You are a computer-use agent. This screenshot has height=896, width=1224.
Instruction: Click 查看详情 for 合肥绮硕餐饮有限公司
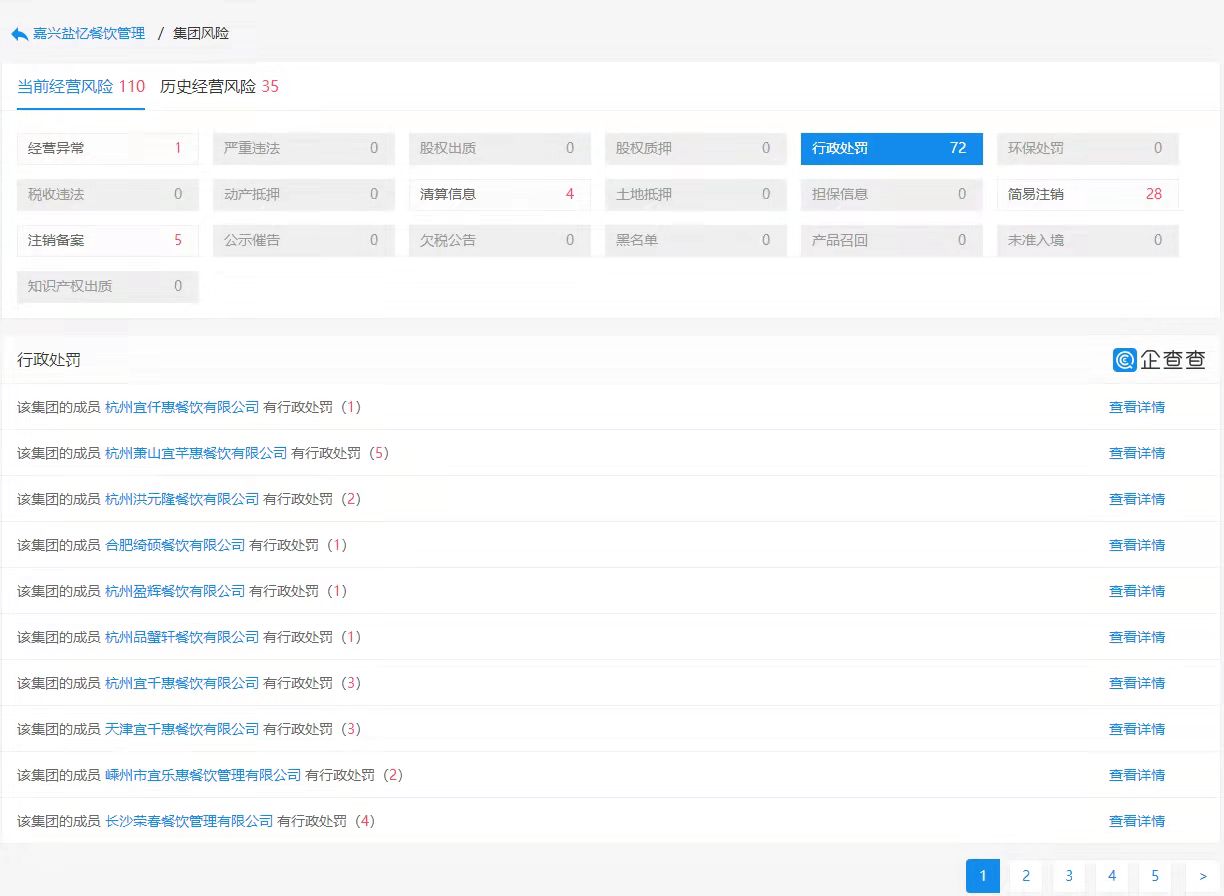[1137, 546]
